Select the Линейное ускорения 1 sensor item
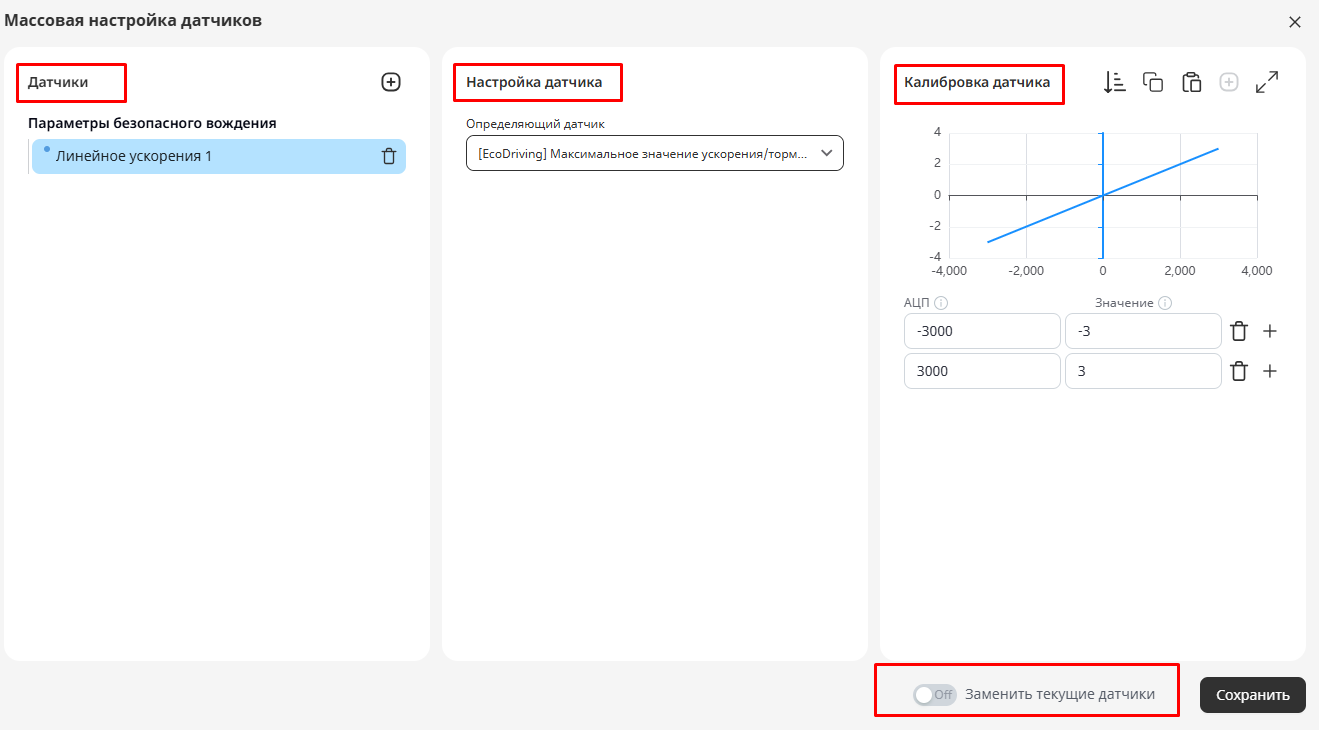Screen dimensions: 1319x730 click(219, 156)
